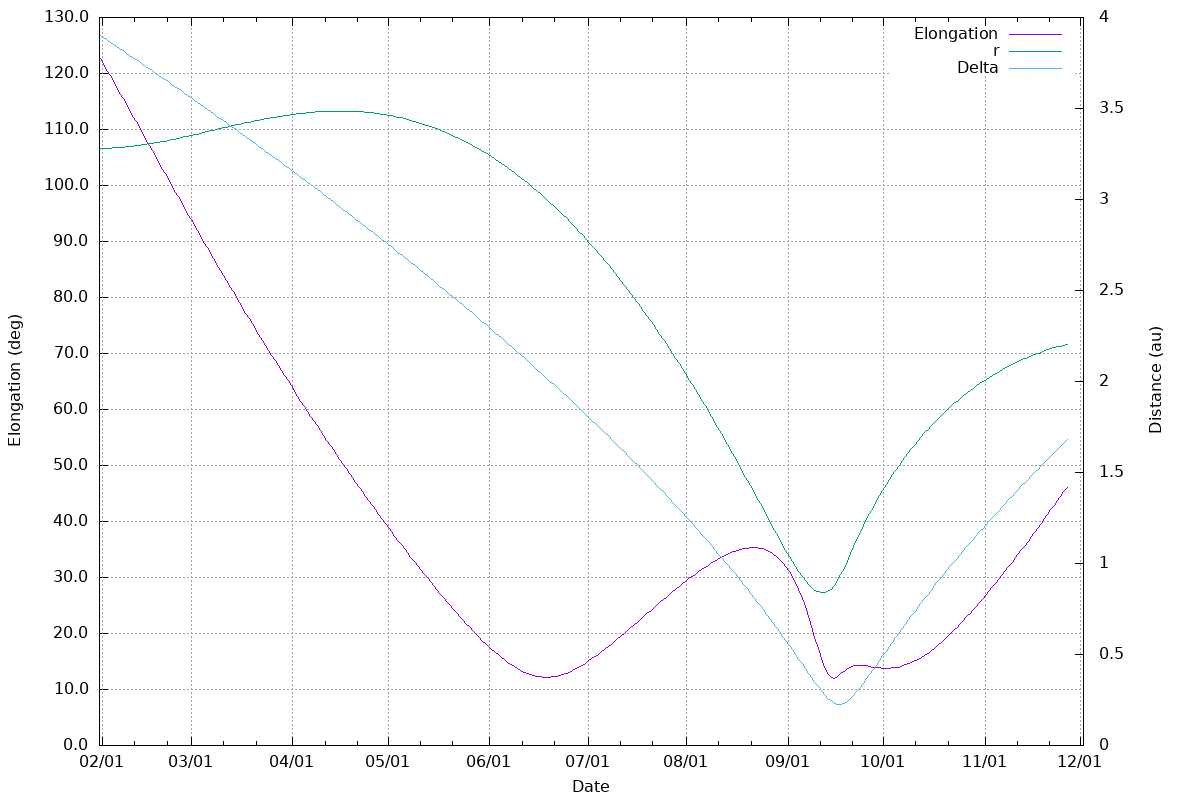The image size is (1200, 800).
Task: Click the 110.0 elongation tick label
Action: point(69,129)
